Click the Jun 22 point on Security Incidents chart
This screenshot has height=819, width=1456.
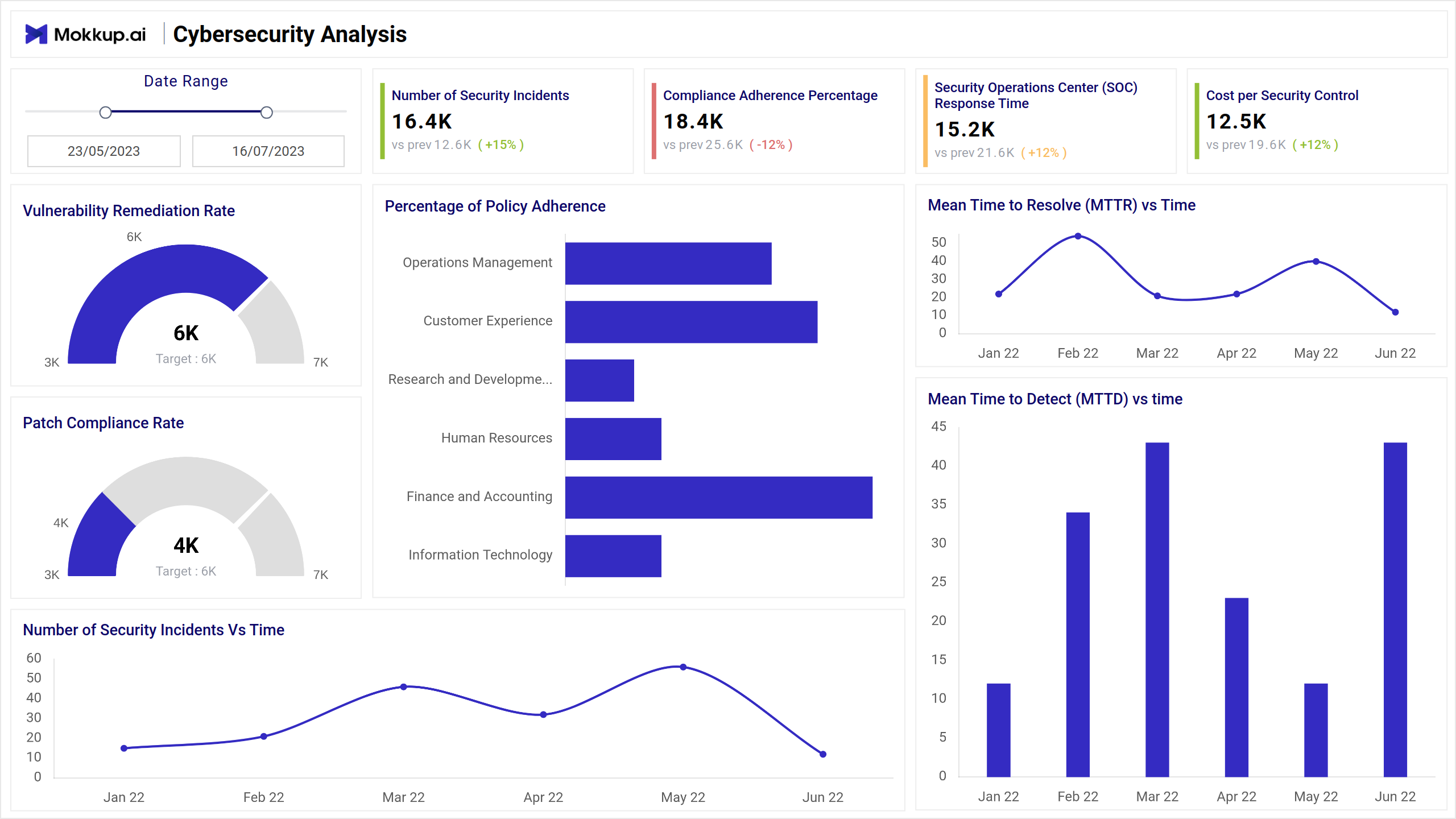(x=823, y=754)
